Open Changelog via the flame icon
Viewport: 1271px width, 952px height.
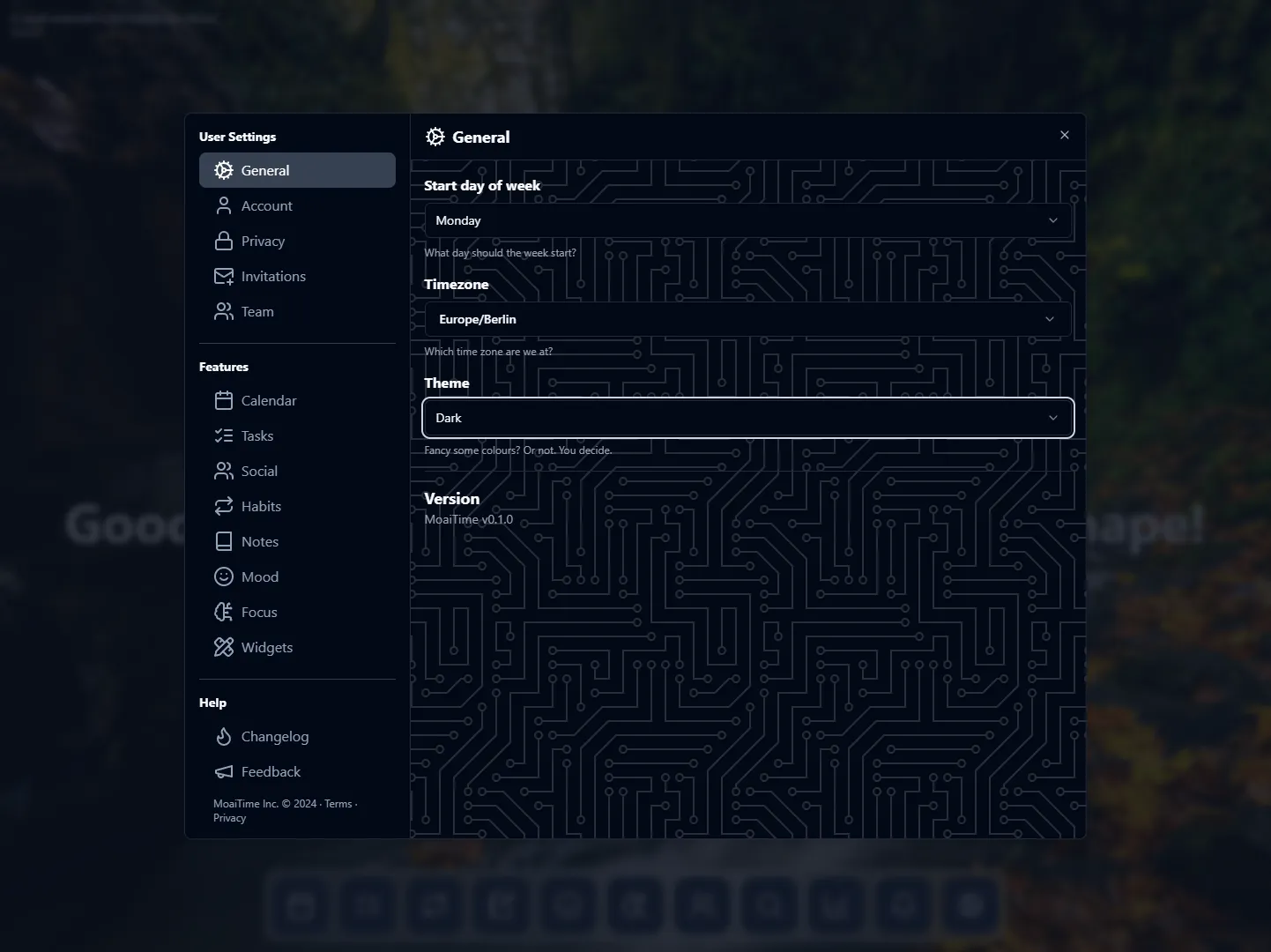223,736
